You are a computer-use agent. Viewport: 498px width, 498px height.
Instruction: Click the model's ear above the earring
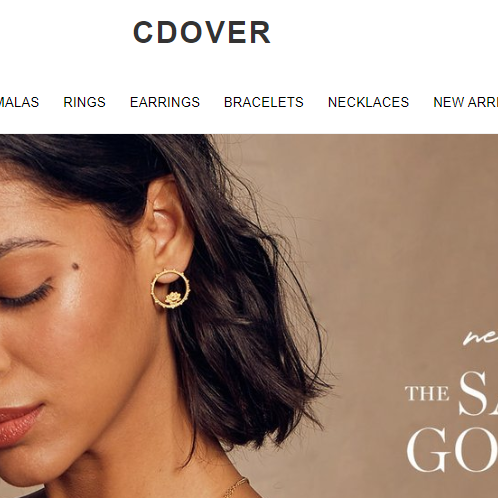[x=167, y=227]
